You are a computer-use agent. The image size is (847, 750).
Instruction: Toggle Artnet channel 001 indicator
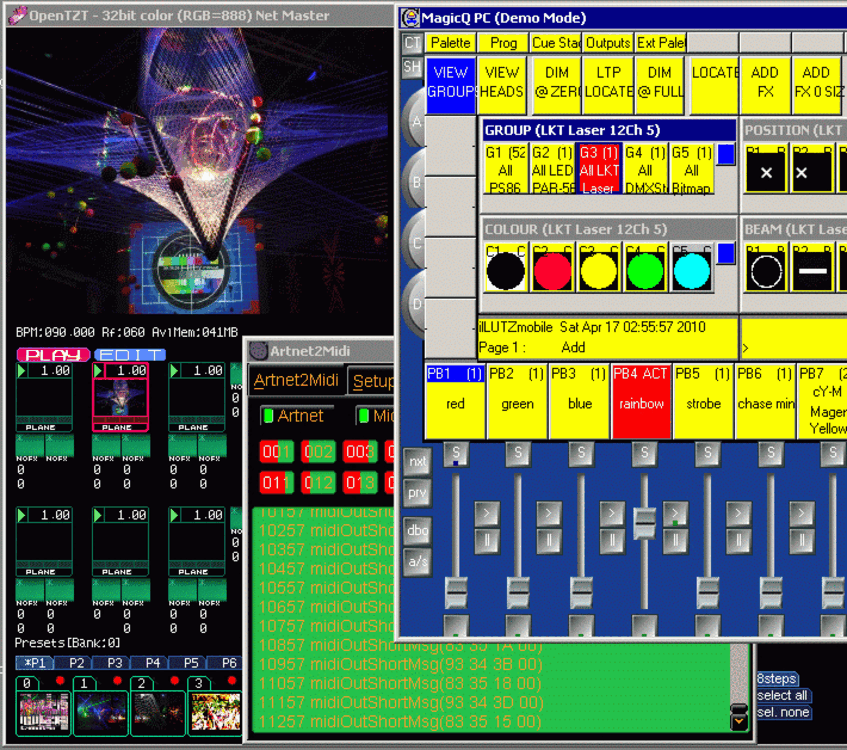(277, 452)
